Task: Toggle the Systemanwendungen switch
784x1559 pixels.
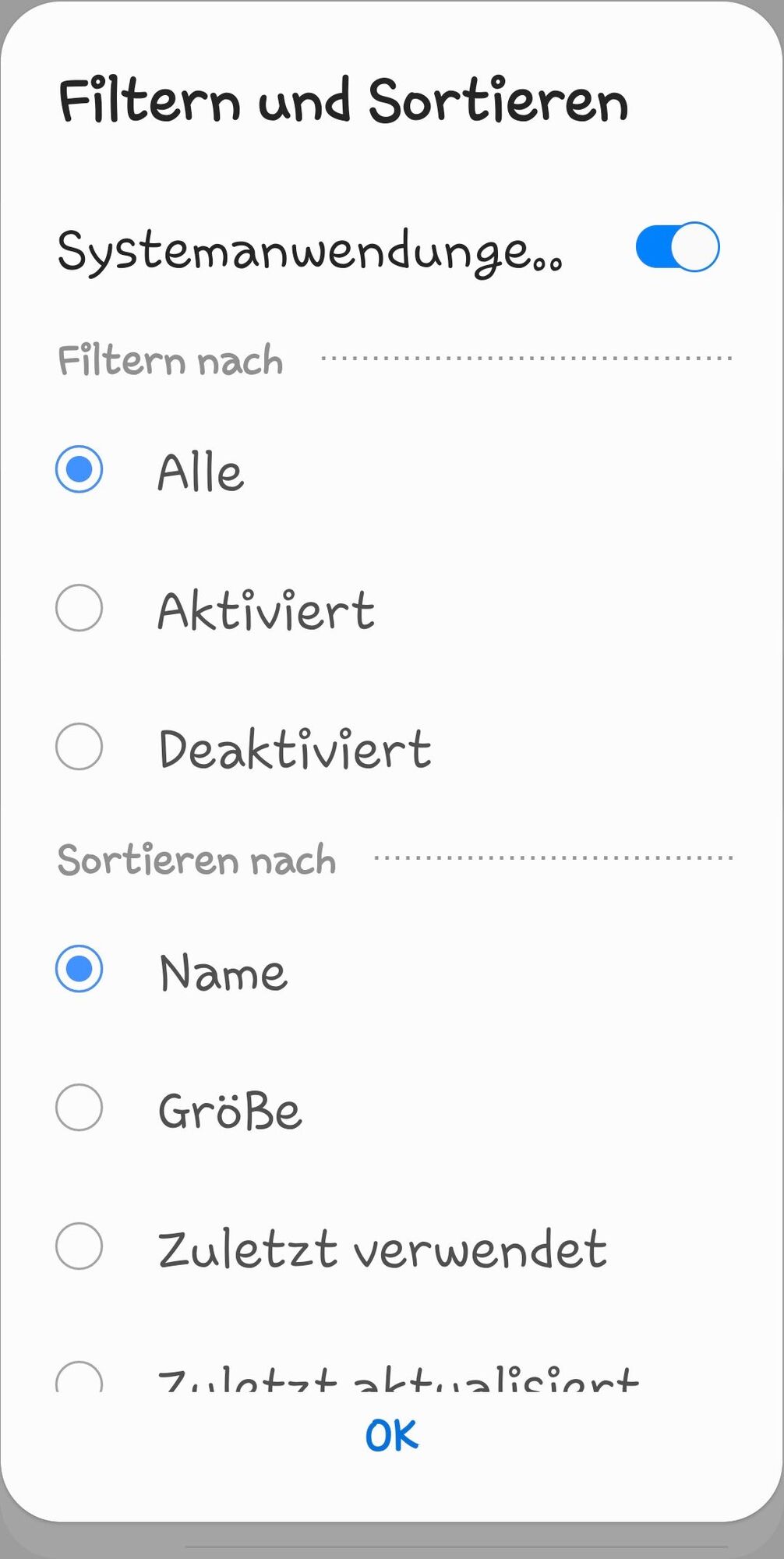Action: [677, 247]
